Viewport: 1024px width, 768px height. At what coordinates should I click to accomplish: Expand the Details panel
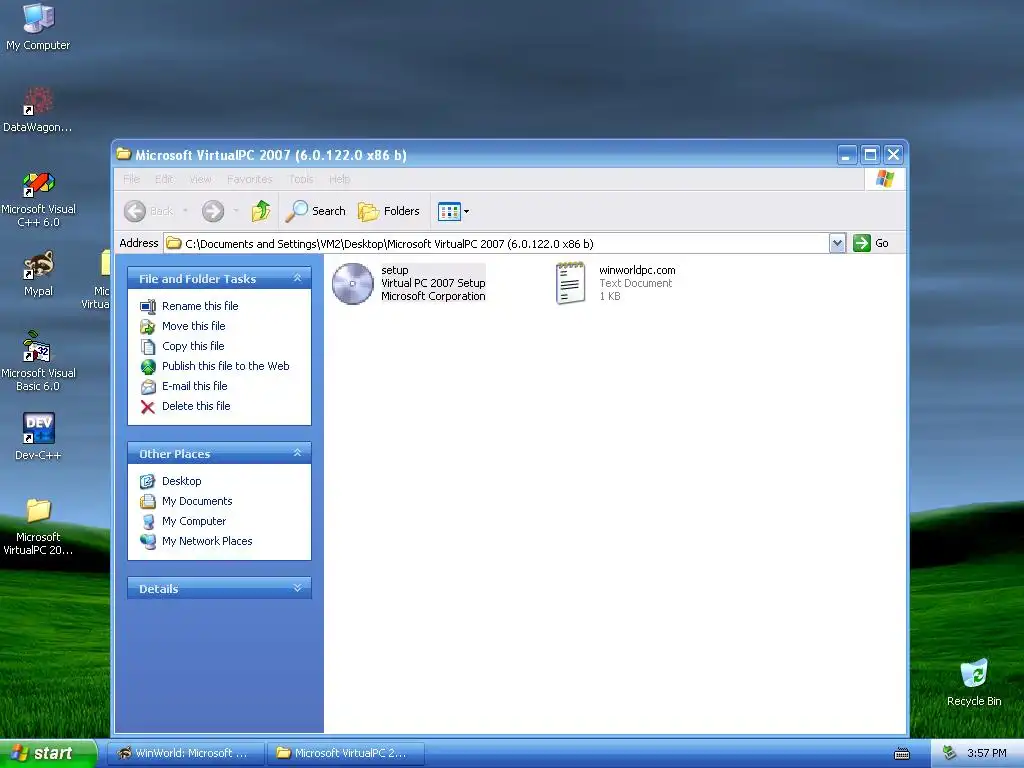tap(297, 588)
